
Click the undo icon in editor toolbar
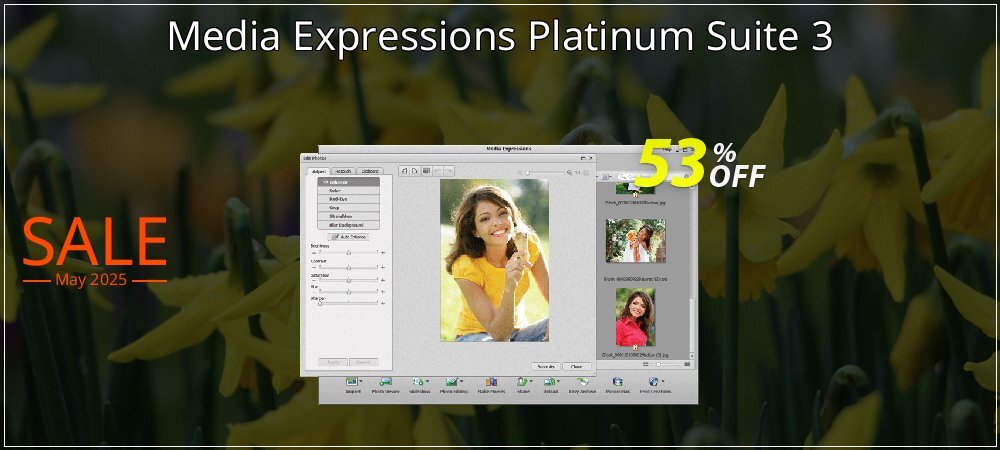[x=438, y=171]
